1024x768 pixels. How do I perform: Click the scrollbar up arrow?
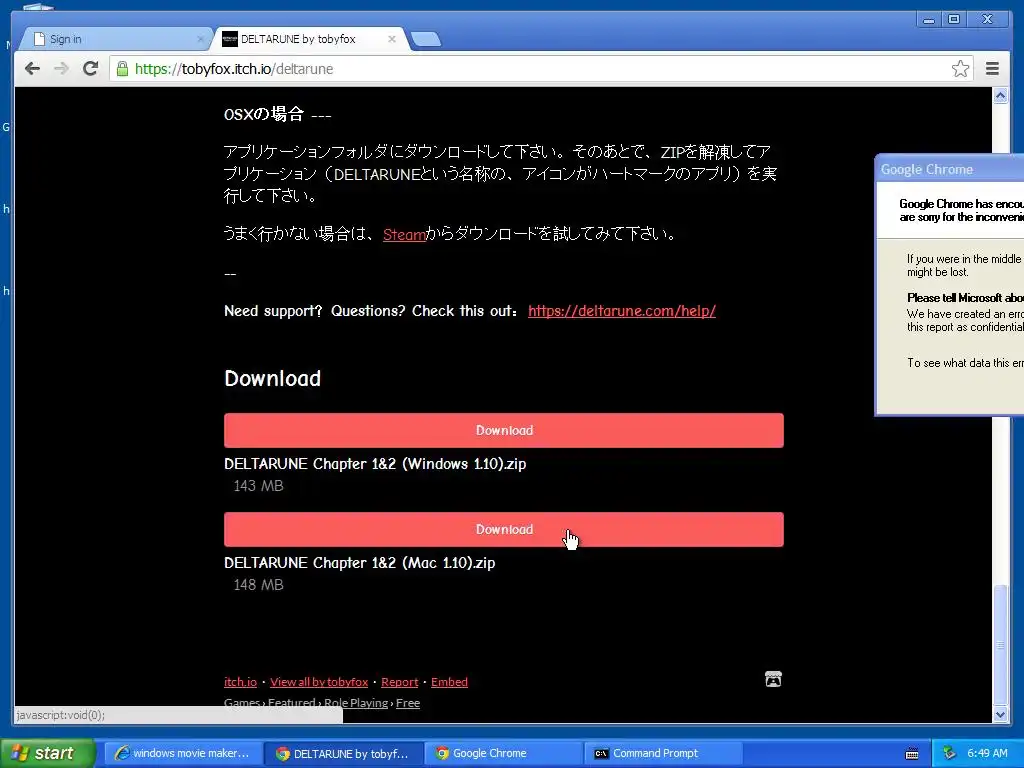(1000, 96)
